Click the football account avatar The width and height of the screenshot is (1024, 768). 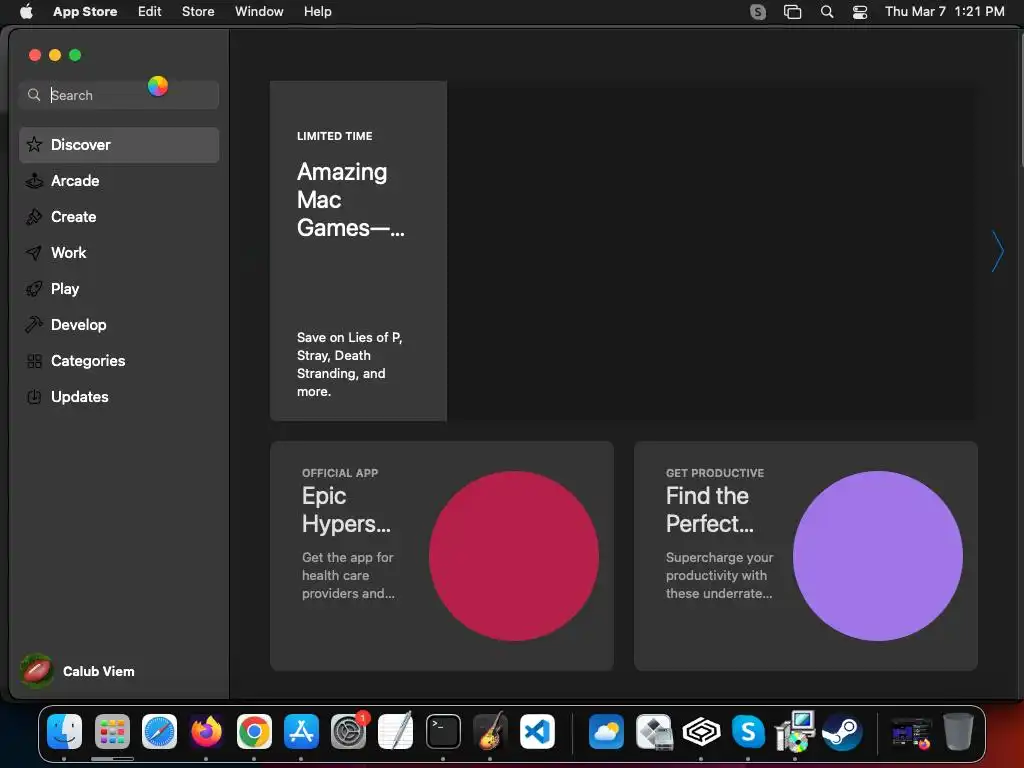(36, 671)
